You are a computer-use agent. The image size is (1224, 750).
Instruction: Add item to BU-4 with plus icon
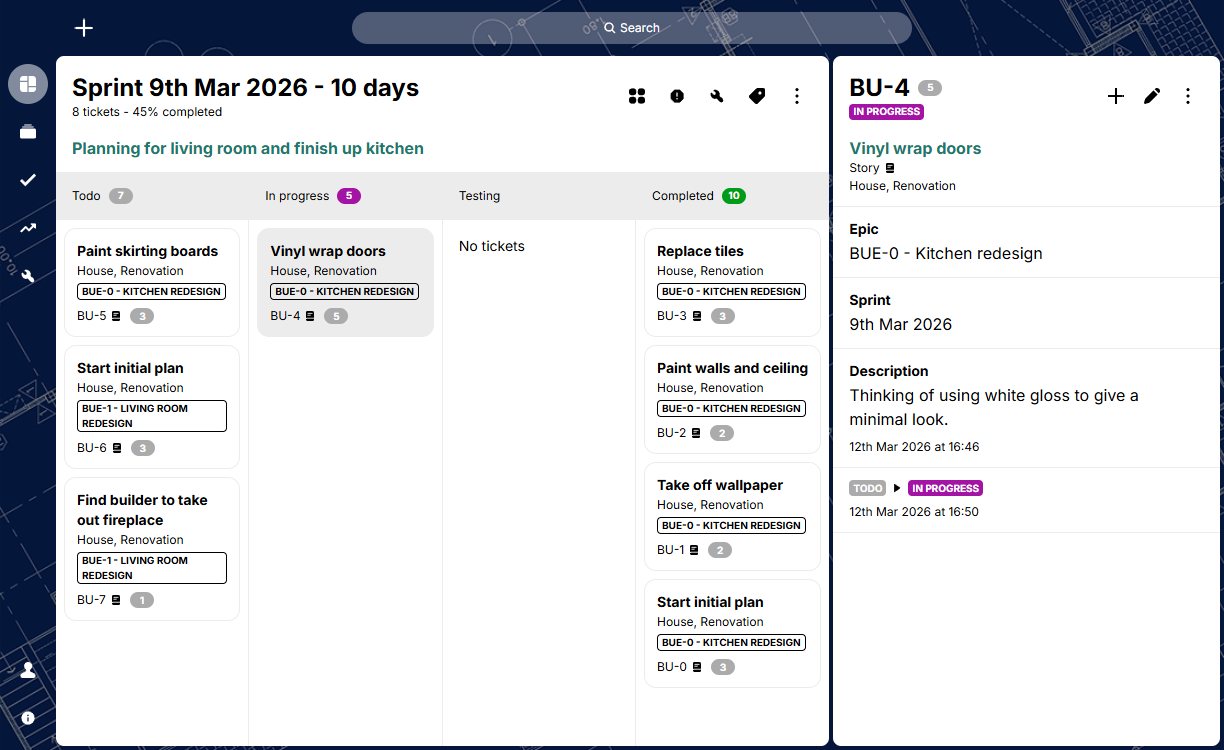click(1116, 96)
